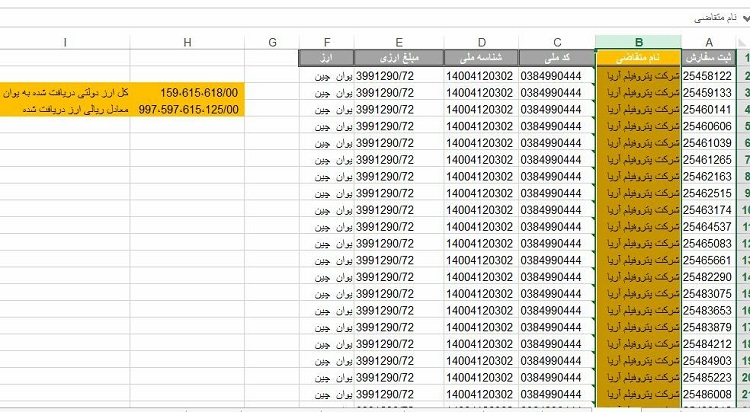The image size is (750, 412).
Task: Select column H header
Action: pos(187,41)
